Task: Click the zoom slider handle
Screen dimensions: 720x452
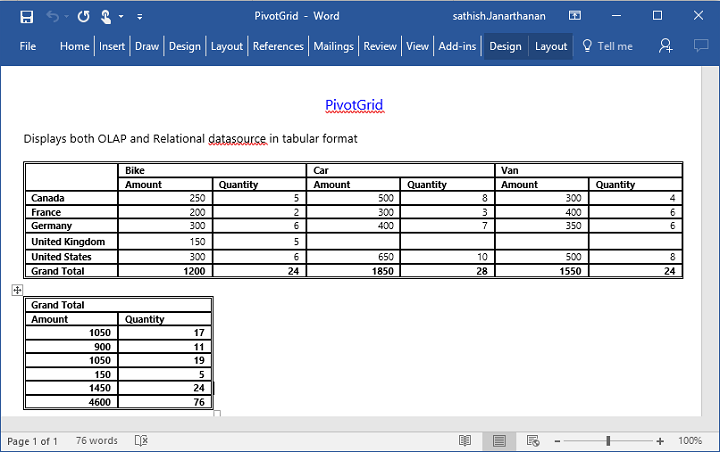Action: [608, 441]
